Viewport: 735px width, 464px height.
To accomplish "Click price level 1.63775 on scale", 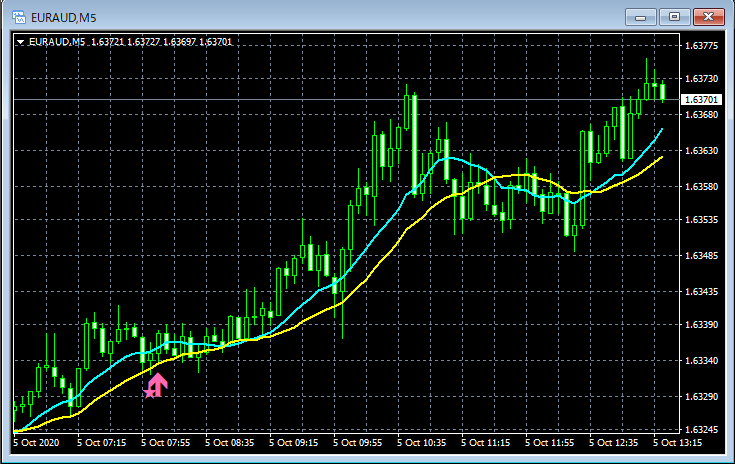I will click(x=701, y=45).
